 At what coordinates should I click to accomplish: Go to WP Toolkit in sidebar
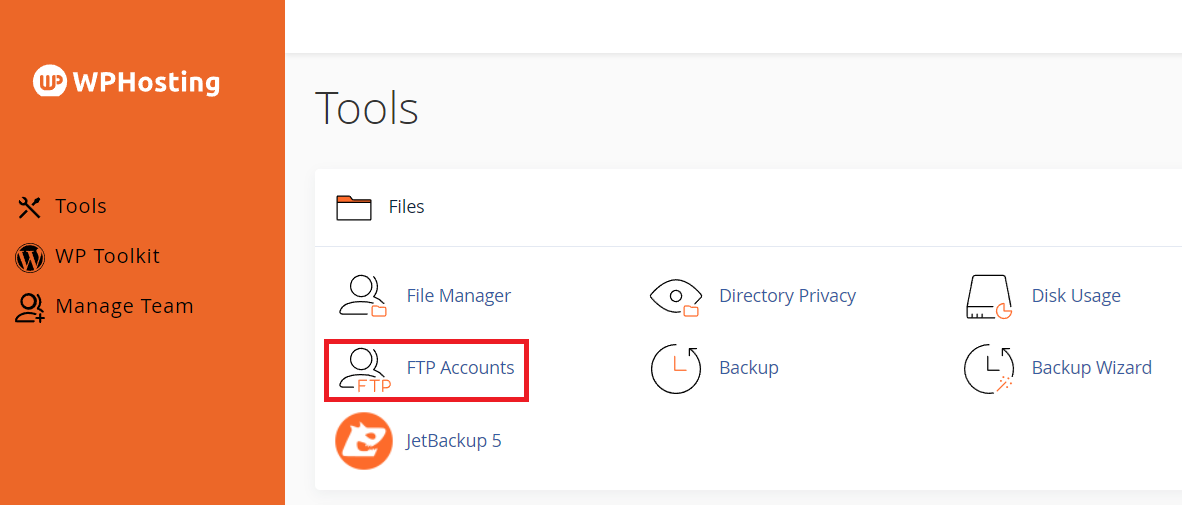point(107,256)
